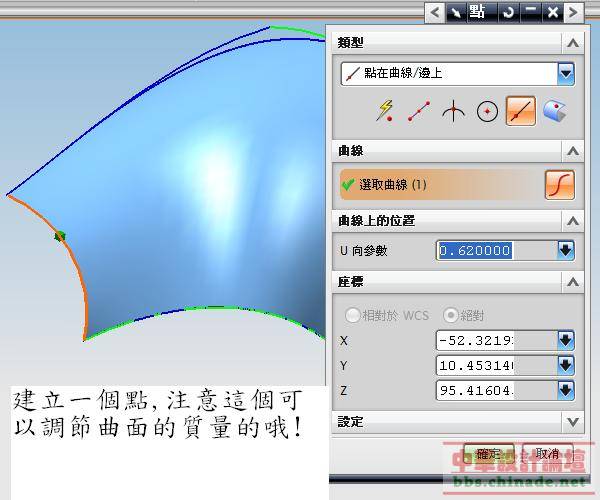The image size is (600, 500).
Task: Expand the 設定 section
Action: [573, 422]
